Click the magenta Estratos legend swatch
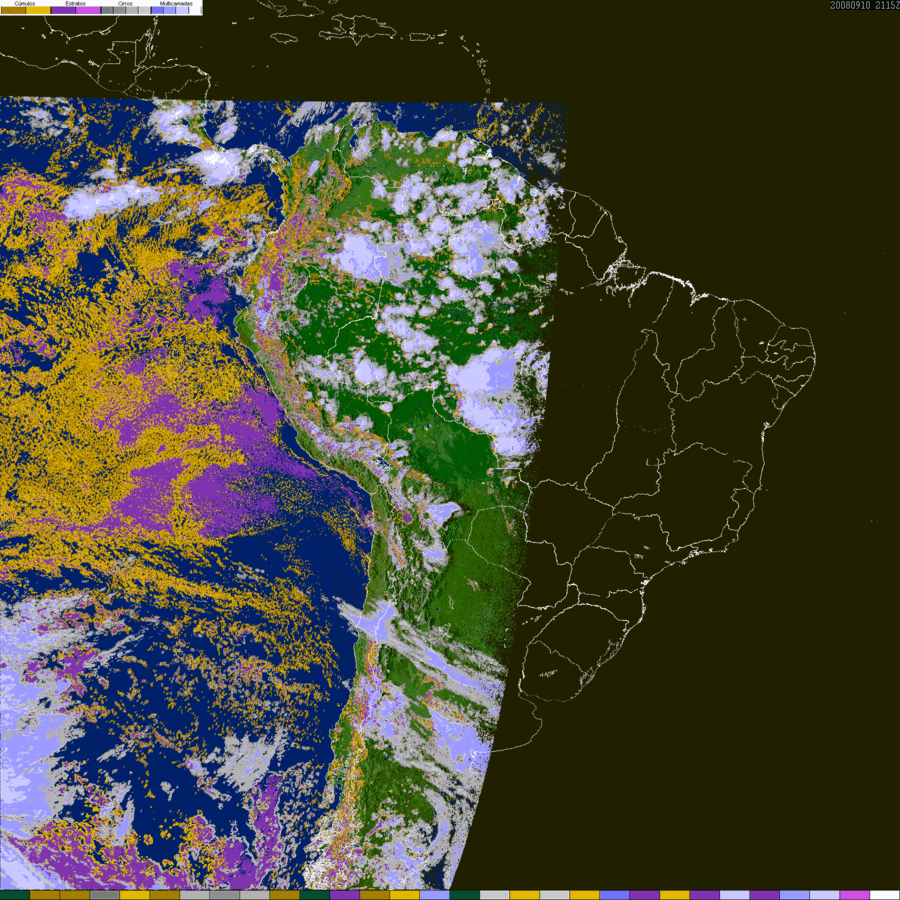This screenshot has height=900, width=900. point(88,10)
